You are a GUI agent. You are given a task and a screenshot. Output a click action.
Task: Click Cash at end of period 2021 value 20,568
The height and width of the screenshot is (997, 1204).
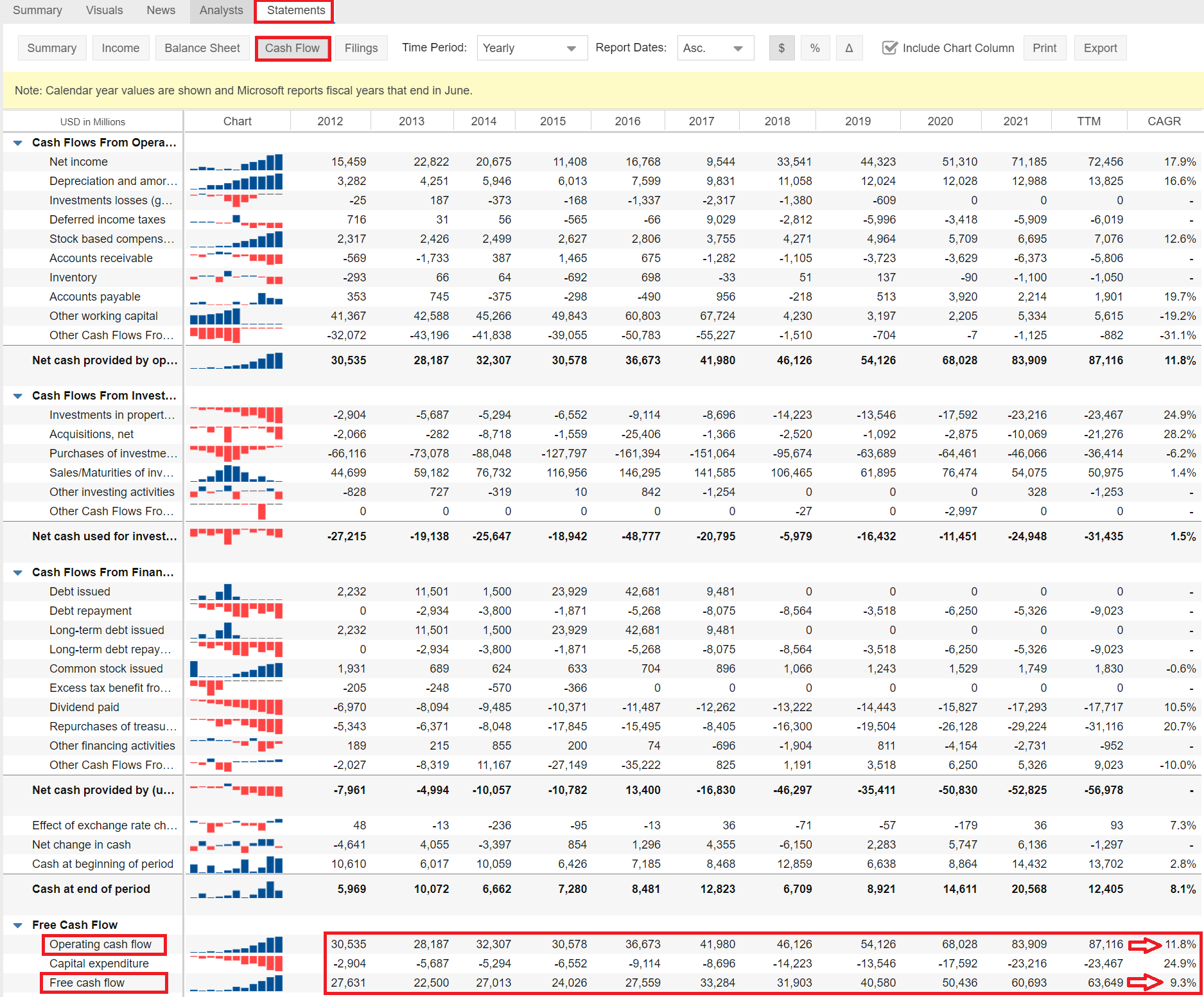(x=1029, y=889)
